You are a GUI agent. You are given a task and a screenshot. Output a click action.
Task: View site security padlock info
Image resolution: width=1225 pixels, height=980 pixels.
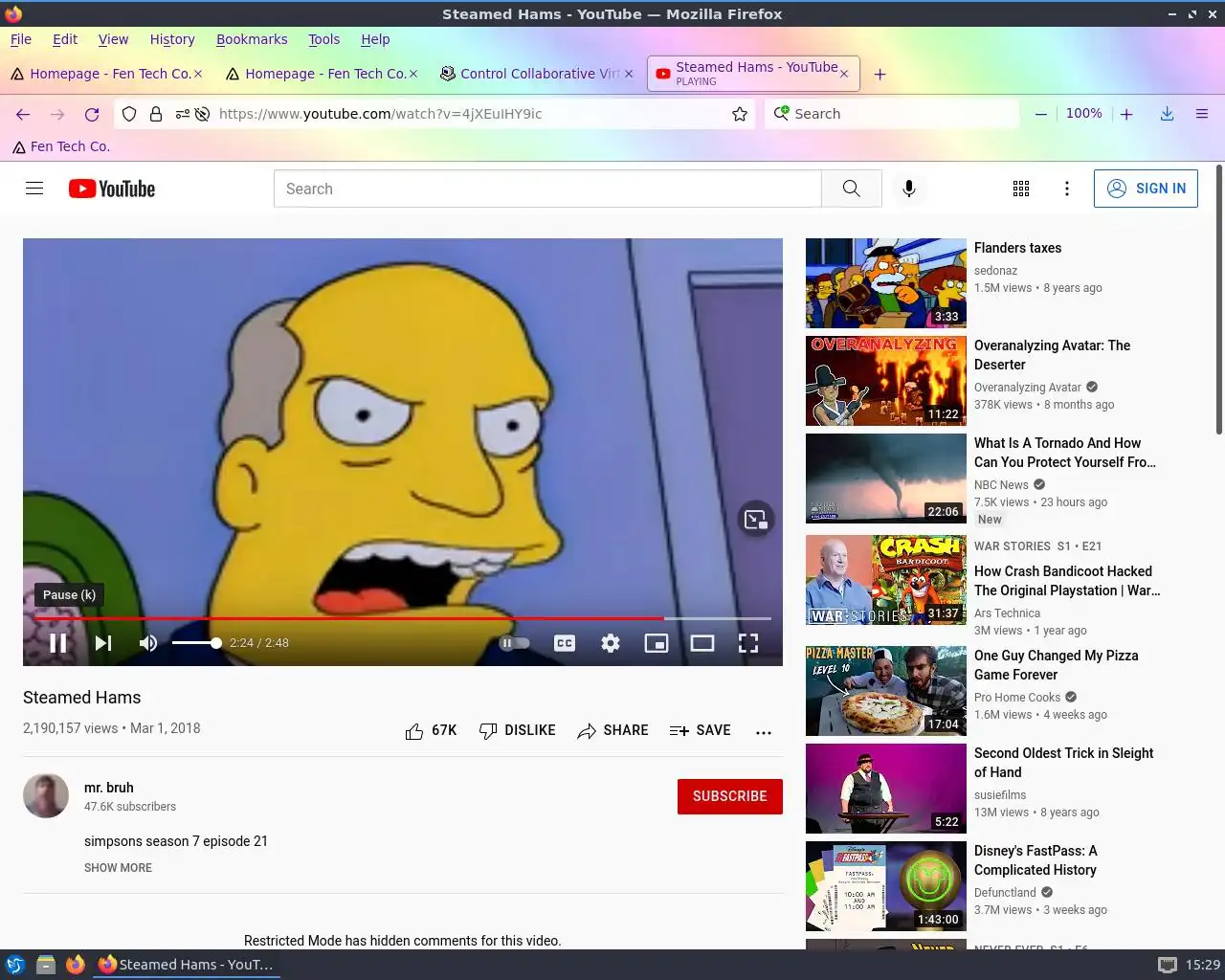(x=156, y=114)
